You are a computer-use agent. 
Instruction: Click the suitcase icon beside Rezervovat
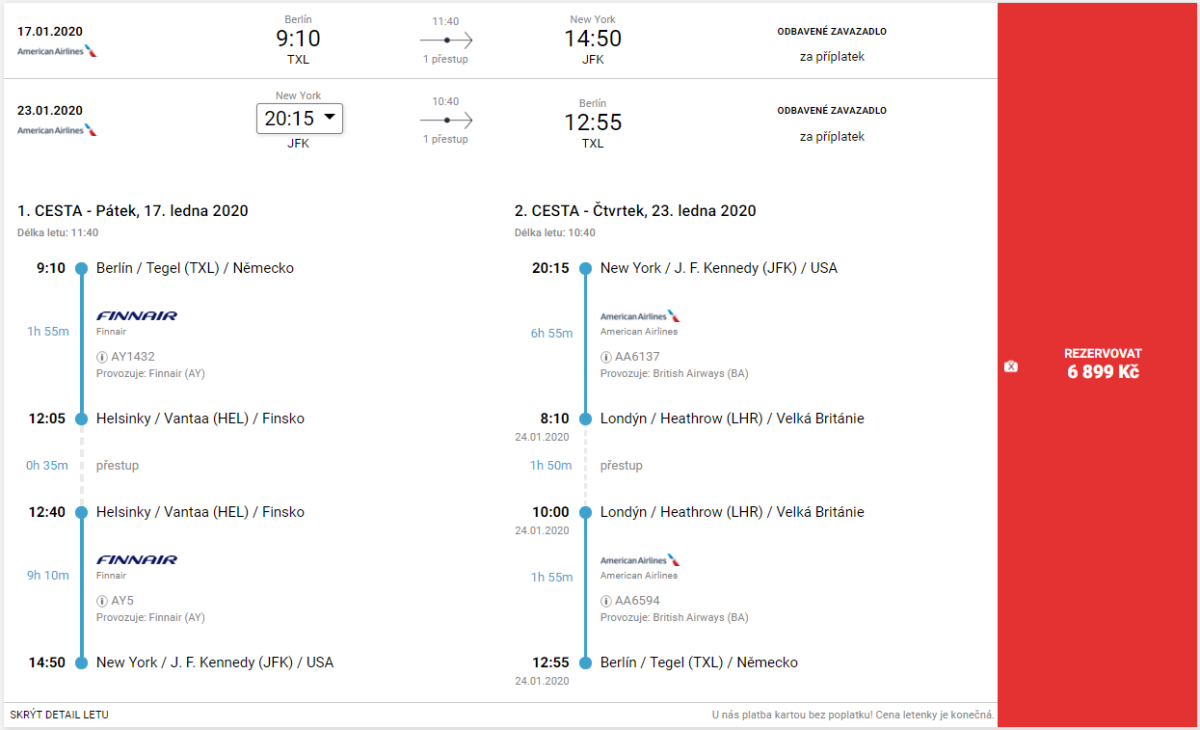tap(1011, 367)
